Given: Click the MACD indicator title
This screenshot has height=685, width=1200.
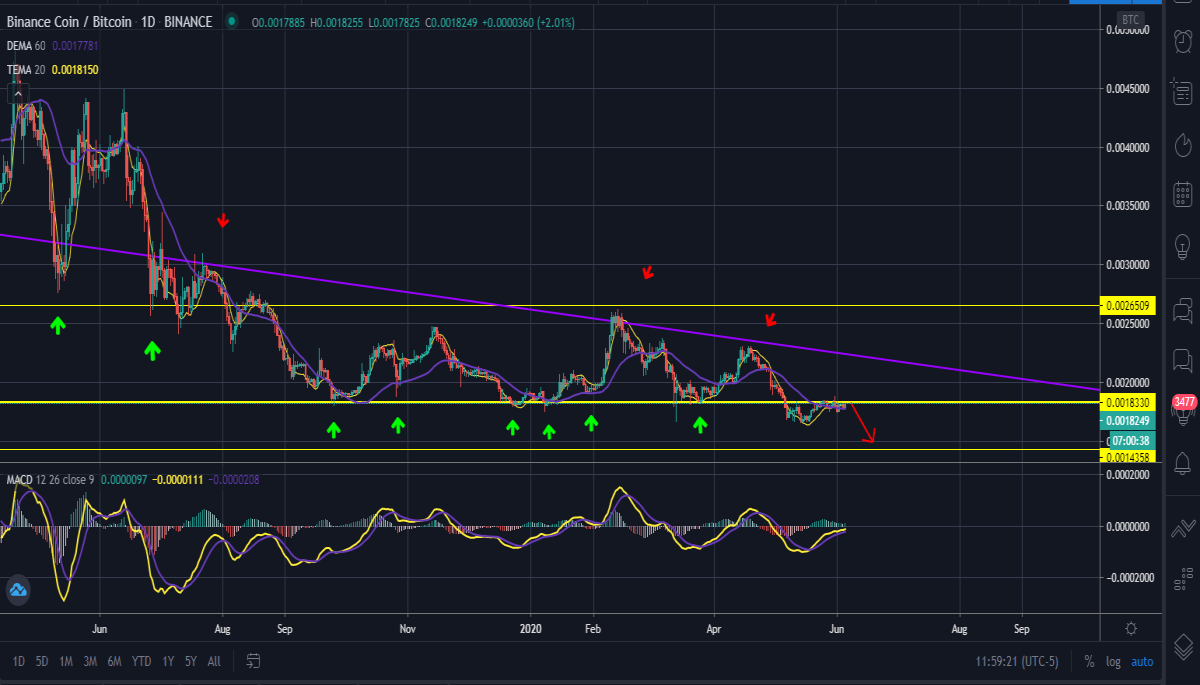Looking at the screenshot, I should click(x=20, y=480).
